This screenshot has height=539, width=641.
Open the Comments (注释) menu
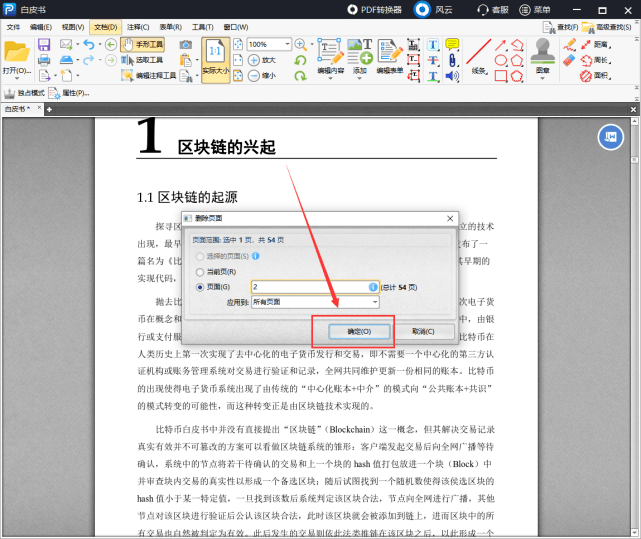pos(139,27)
